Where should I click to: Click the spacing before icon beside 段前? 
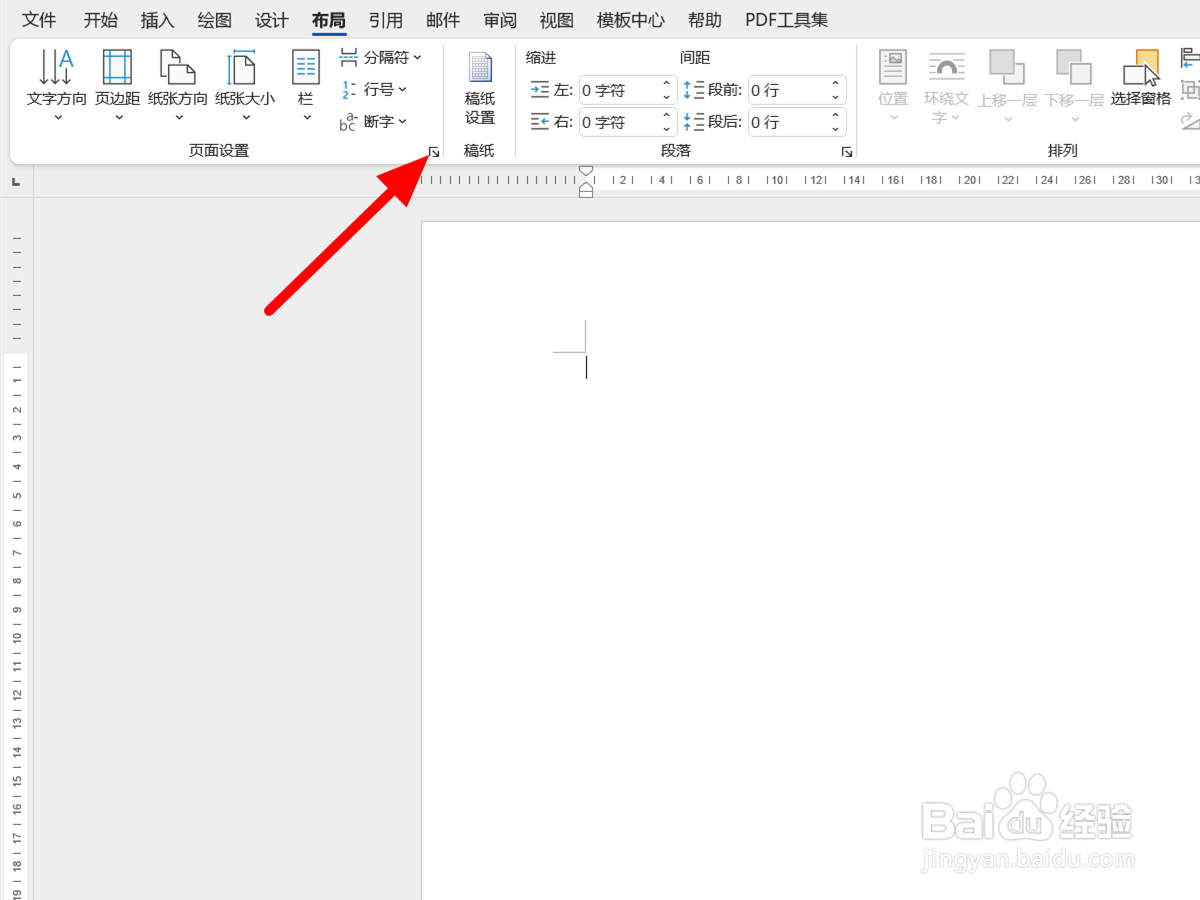pos(694,90)
